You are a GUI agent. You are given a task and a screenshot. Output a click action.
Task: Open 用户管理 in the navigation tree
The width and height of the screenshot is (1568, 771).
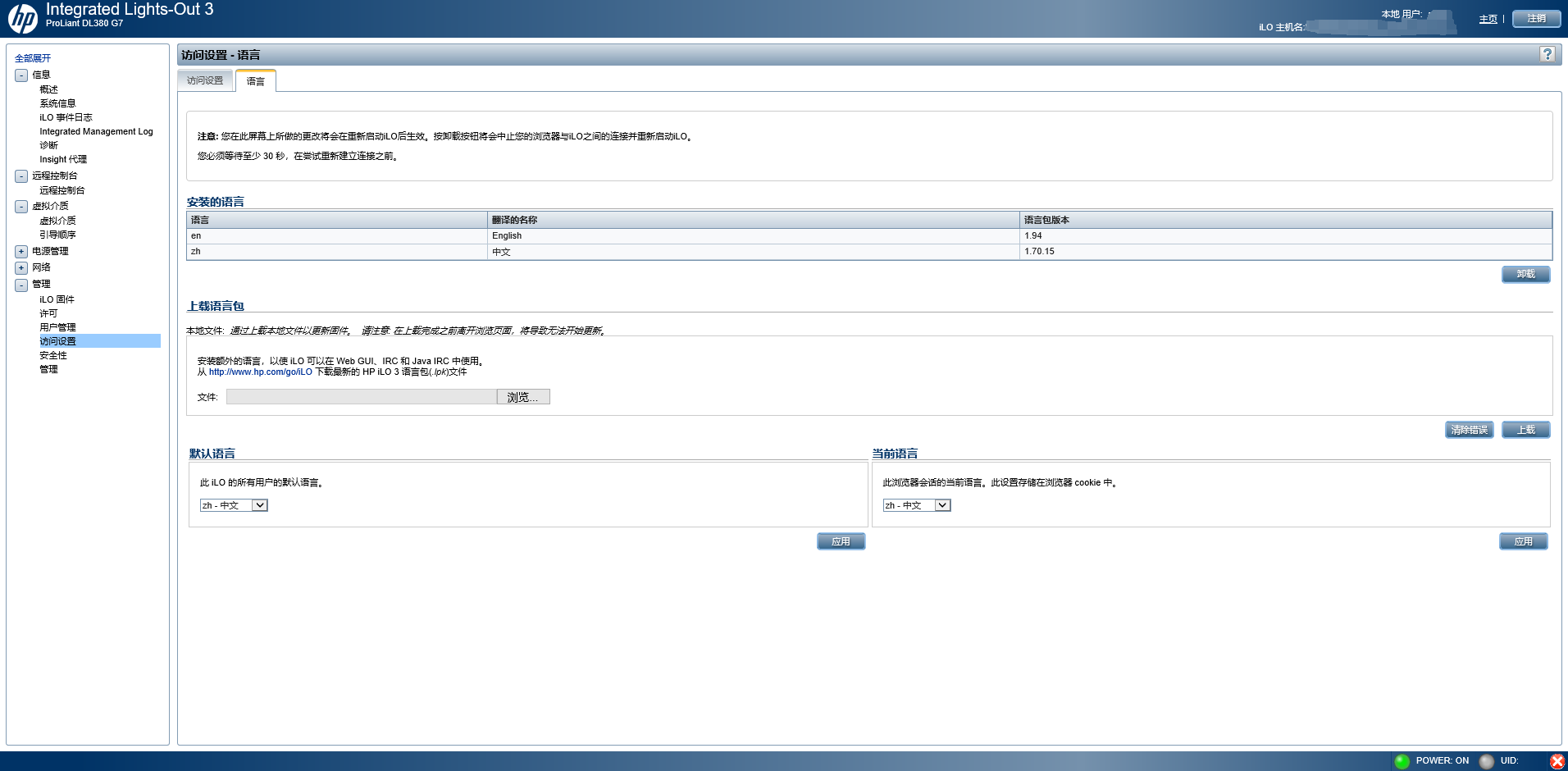pos(57,327)
